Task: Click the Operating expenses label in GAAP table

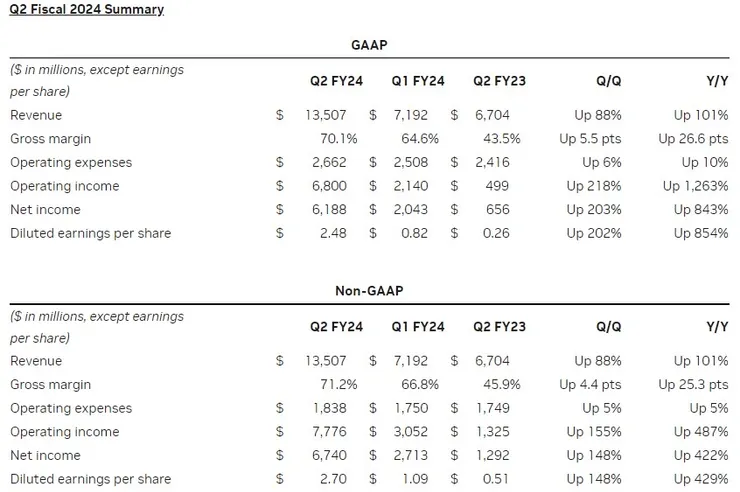Action: [x=71, y=163]
